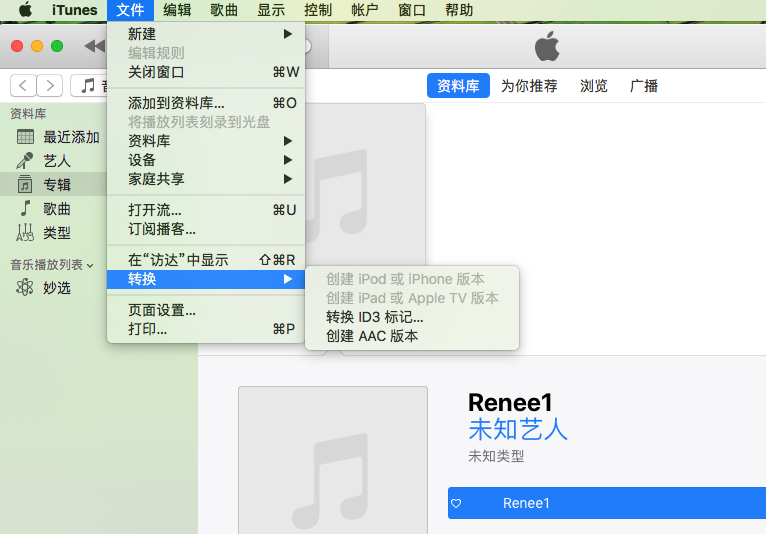
Task: Open the 窗口 menu
Action: tap(412, 10)
